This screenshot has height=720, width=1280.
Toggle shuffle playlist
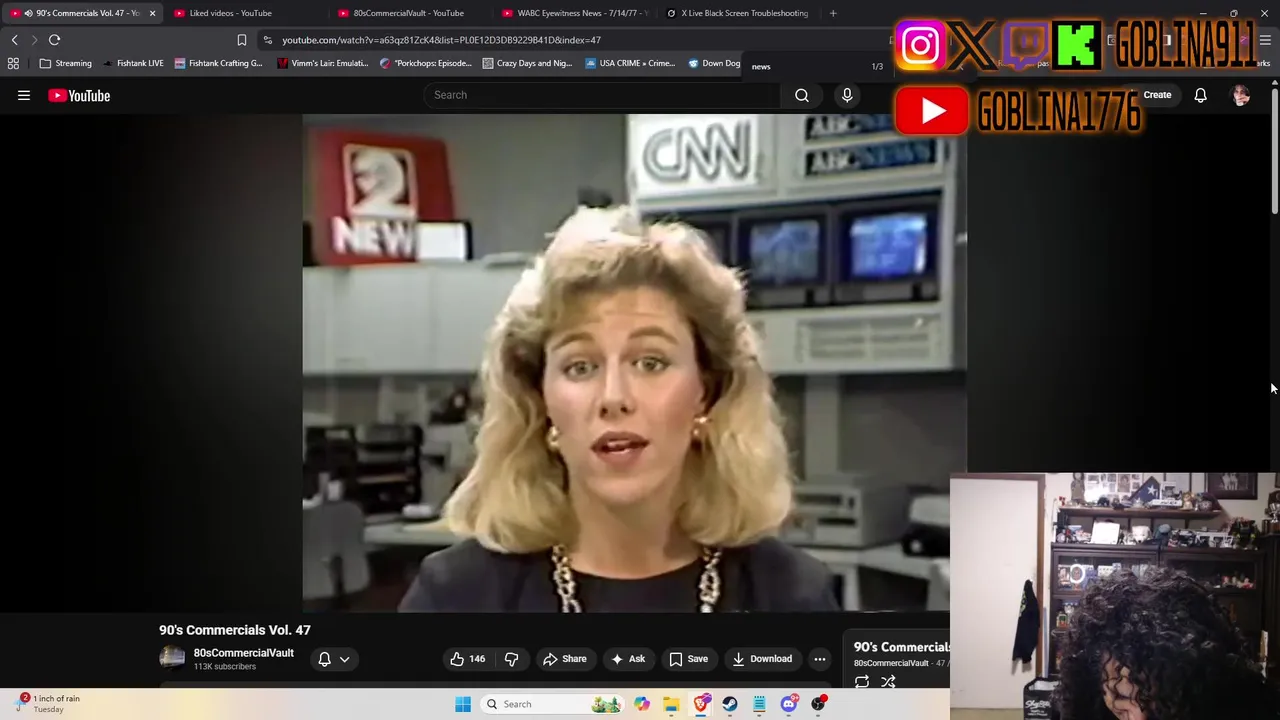pos(888,682)
